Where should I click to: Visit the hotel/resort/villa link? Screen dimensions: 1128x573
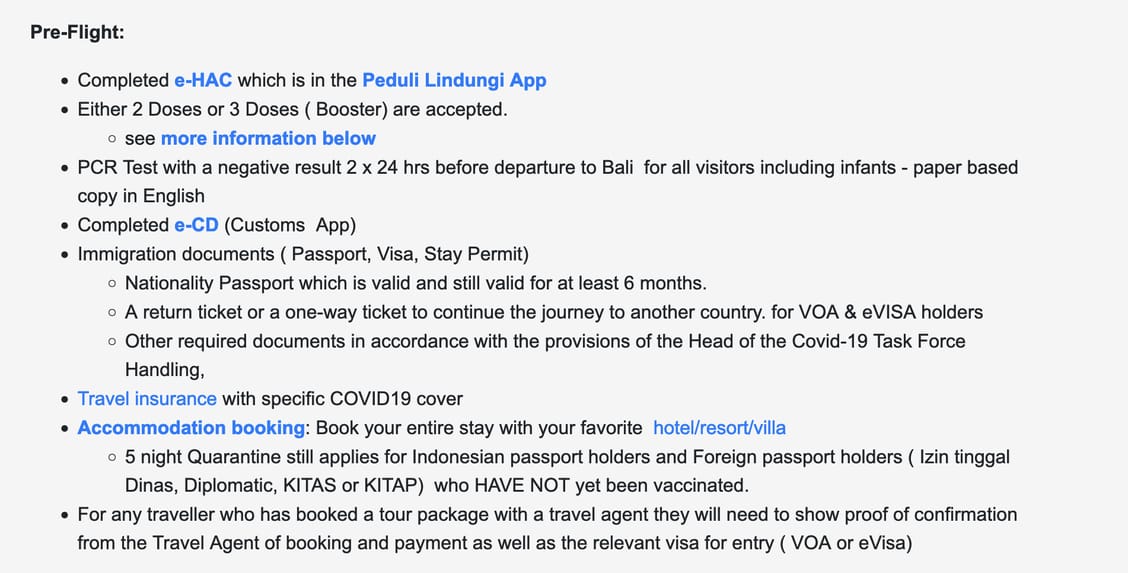point(719,428)
